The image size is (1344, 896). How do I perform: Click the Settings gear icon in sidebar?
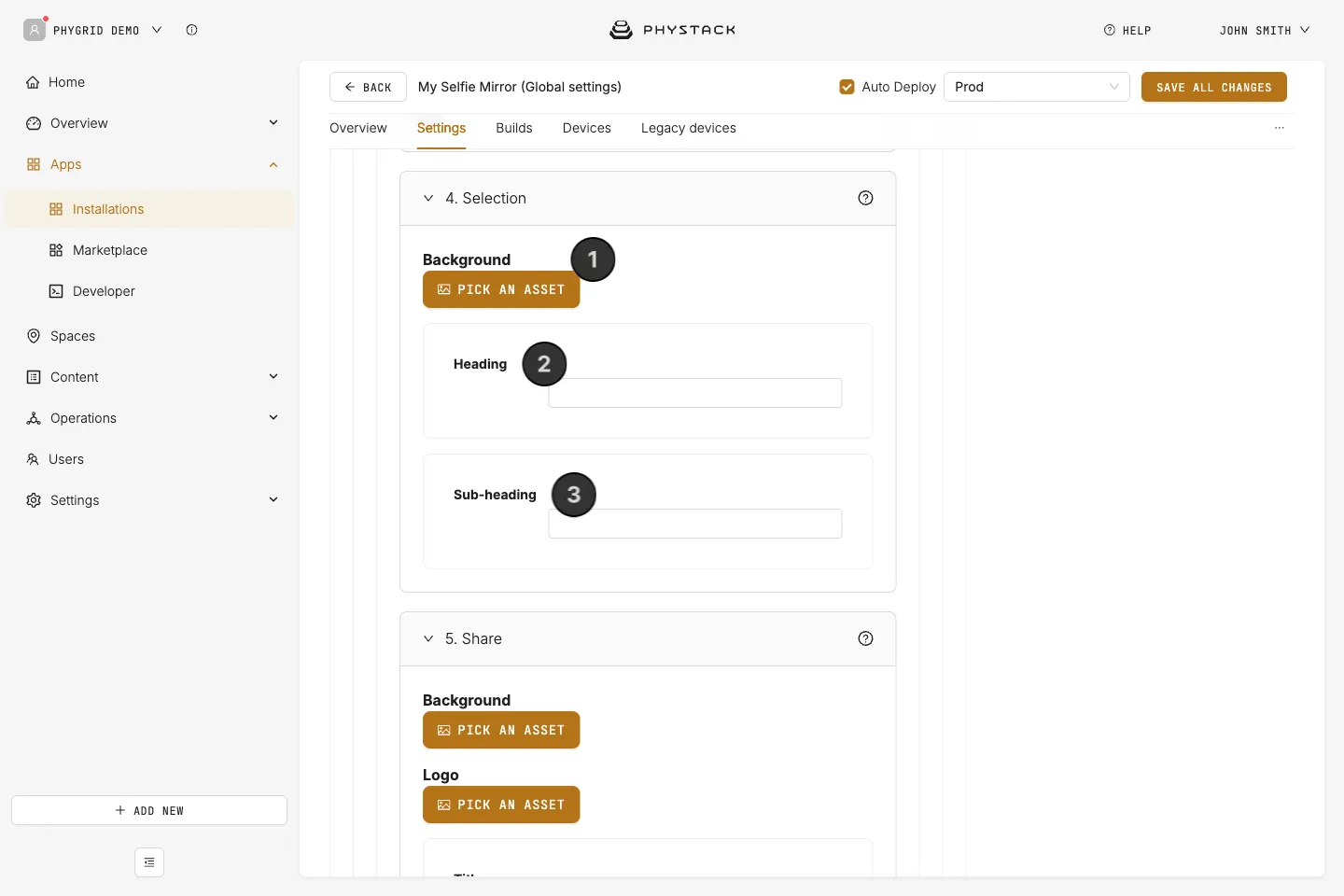[34, 500]
